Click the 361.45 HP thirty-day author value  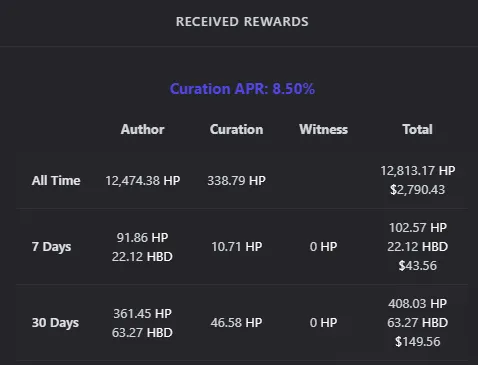point(142,314)
